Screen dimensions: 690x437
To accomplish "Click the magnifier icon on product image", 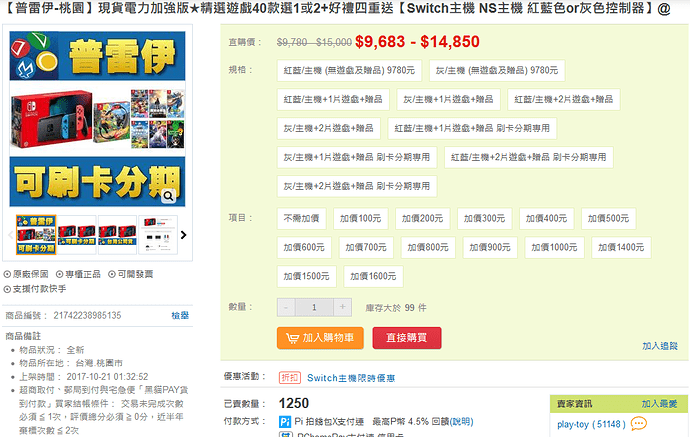I will point(169,196).
